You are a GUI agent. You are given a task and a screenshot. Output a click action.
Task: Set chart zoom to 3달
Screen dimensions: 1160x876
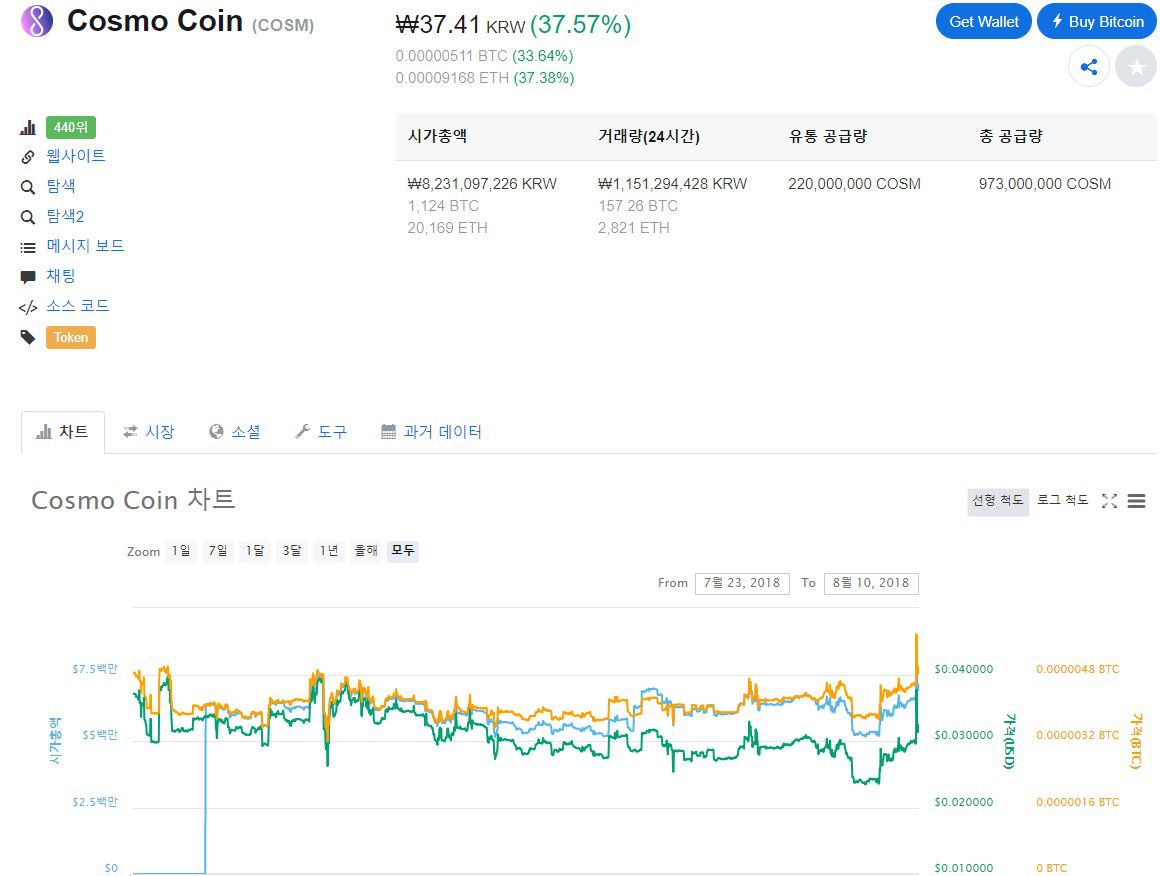coord(292,551)
